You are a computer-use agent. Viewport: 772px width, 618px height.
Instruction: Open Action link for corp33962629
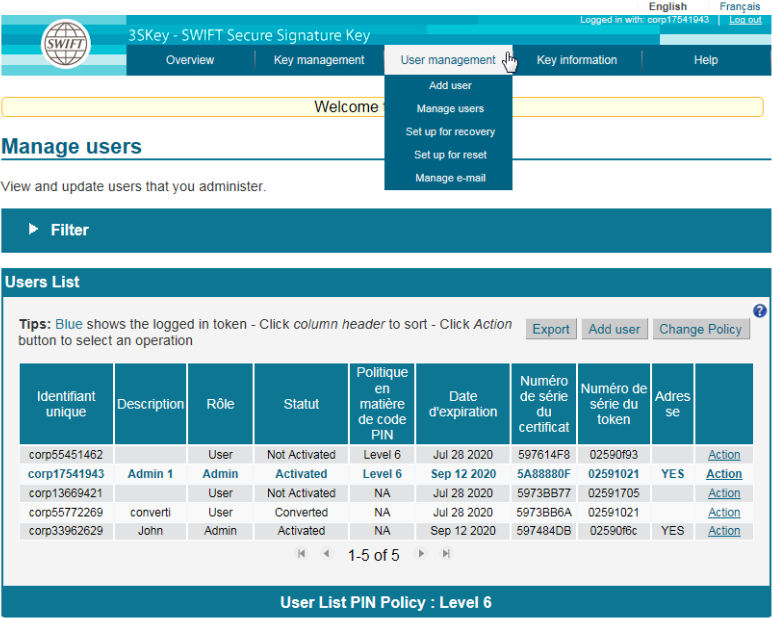(724, 531)
